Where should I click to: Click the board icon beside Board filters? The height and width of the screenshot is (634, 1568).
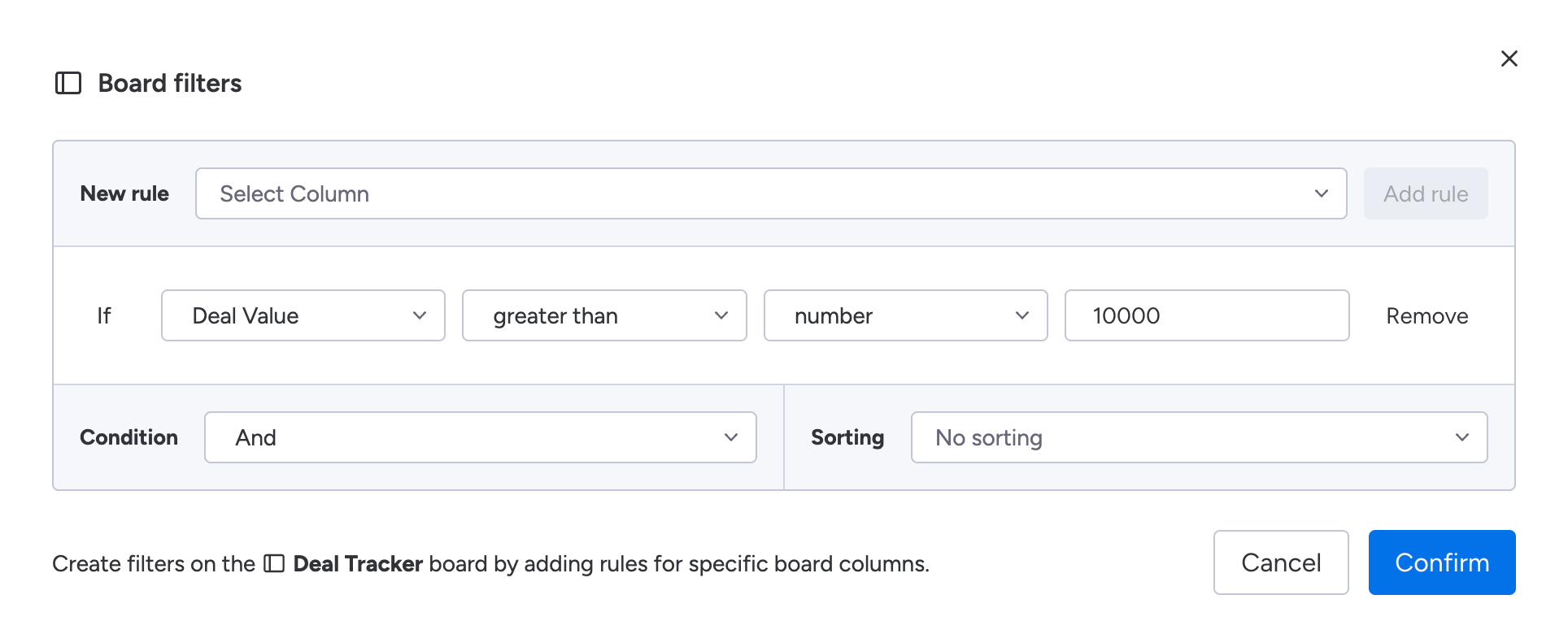point(68,83)
